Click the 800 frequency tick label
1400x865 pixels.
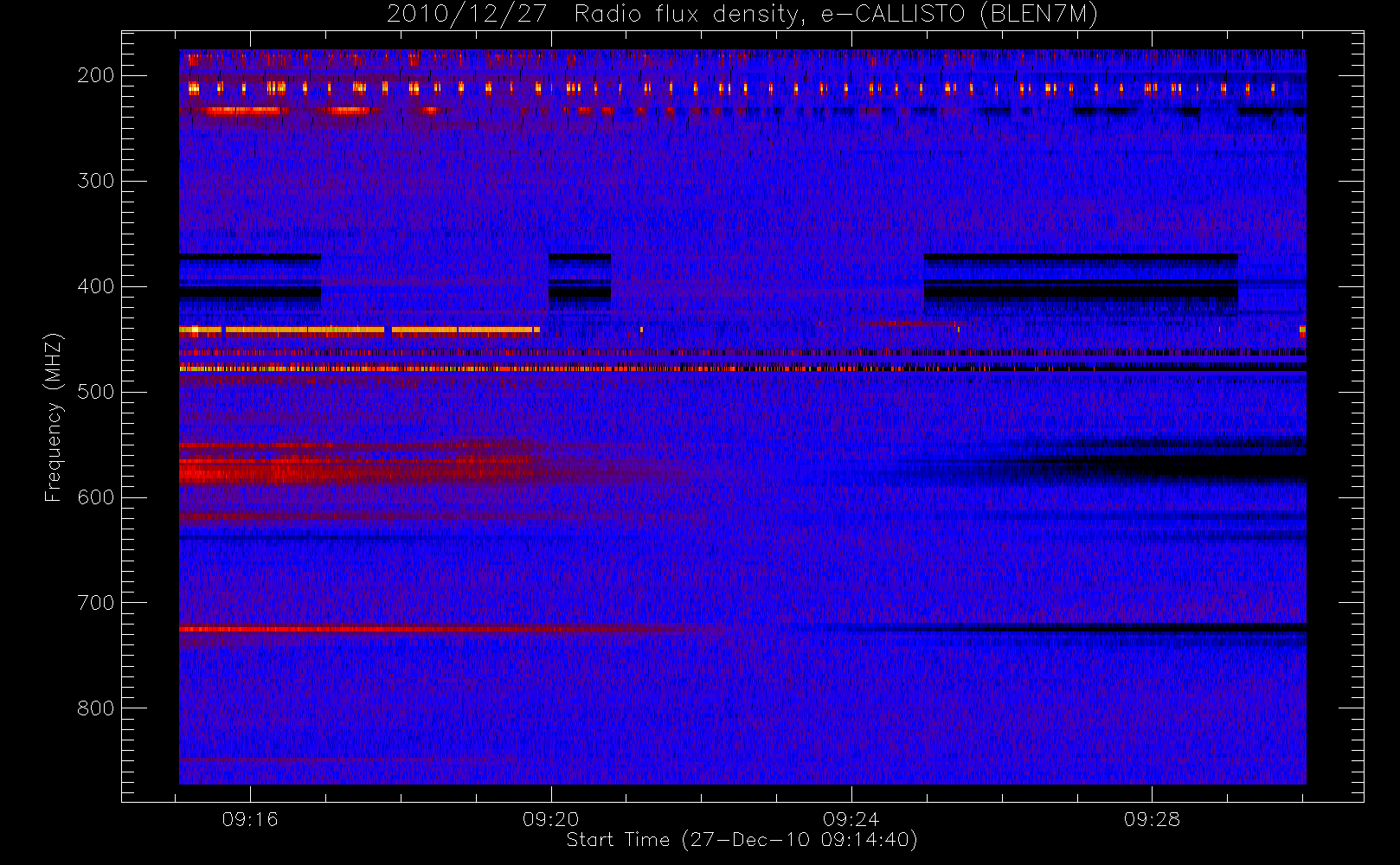pos(96,708)
